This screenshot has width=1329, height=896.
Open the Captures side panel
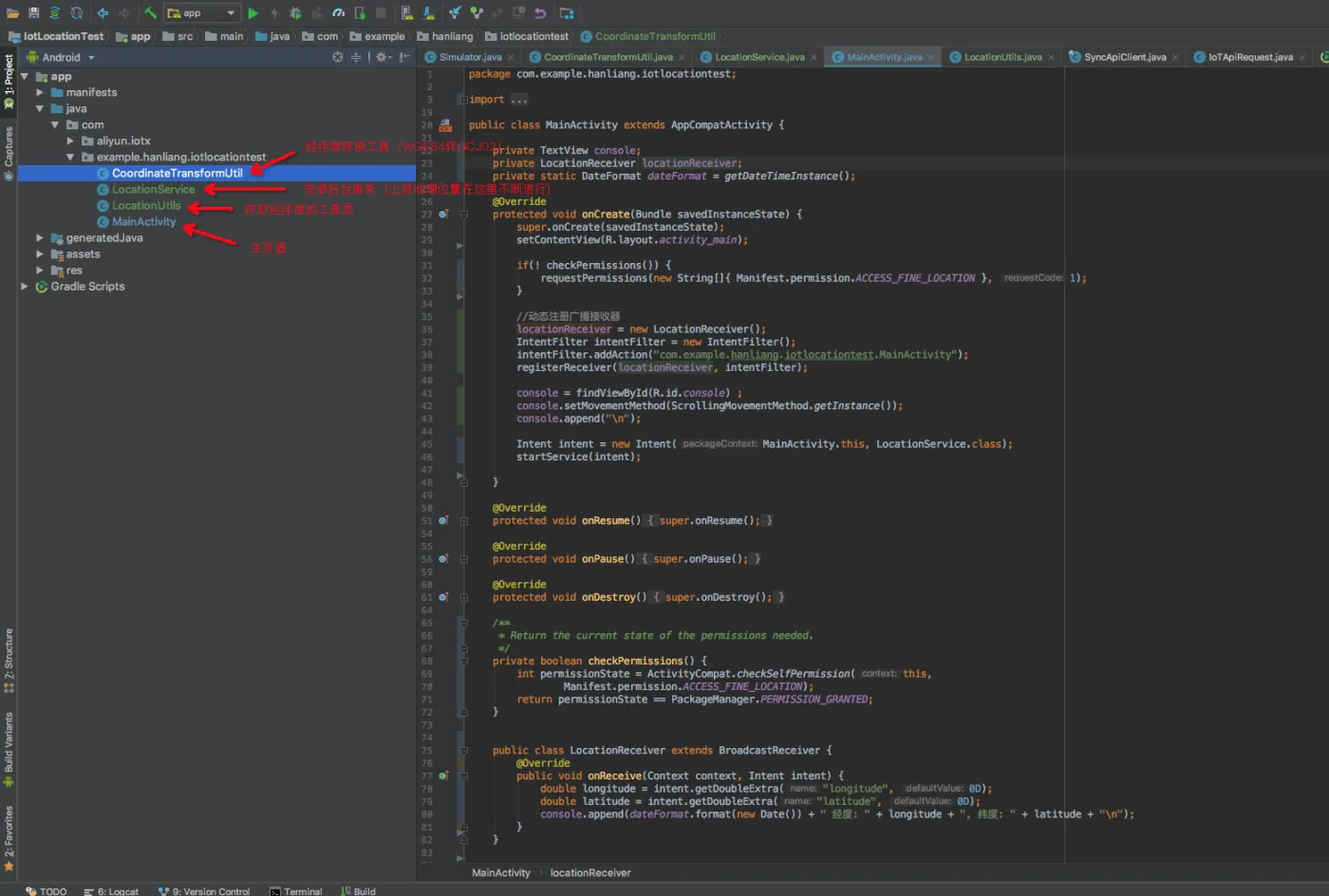(x=9, y=152)
